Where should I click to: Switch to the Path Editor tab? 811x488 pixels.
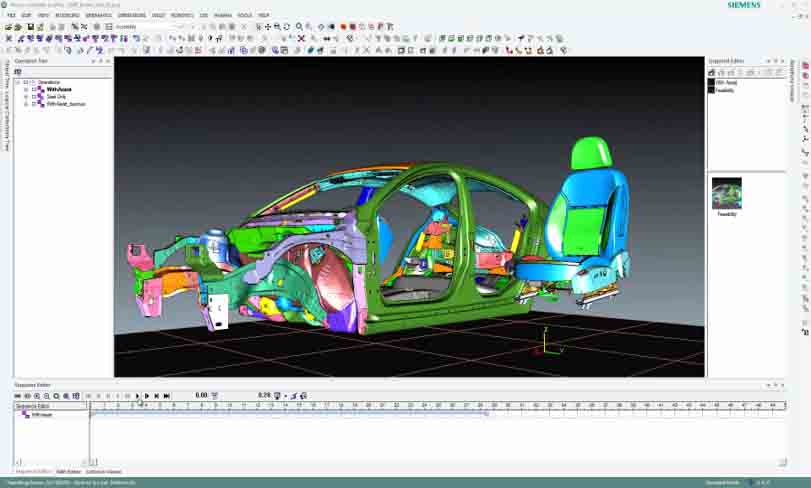click(x=68, y=471)
